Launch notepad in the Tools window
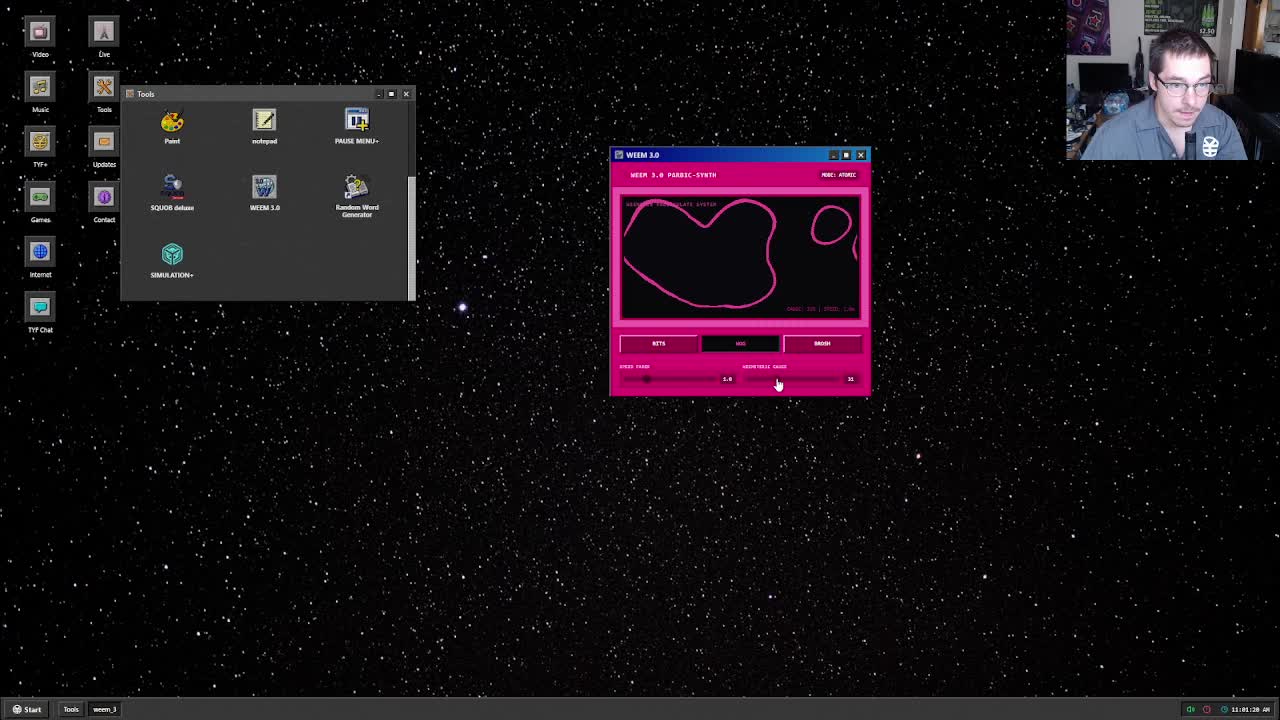The height and width of the screenshot is (720, 1280). pyautogui.click(x=264, y=127)
